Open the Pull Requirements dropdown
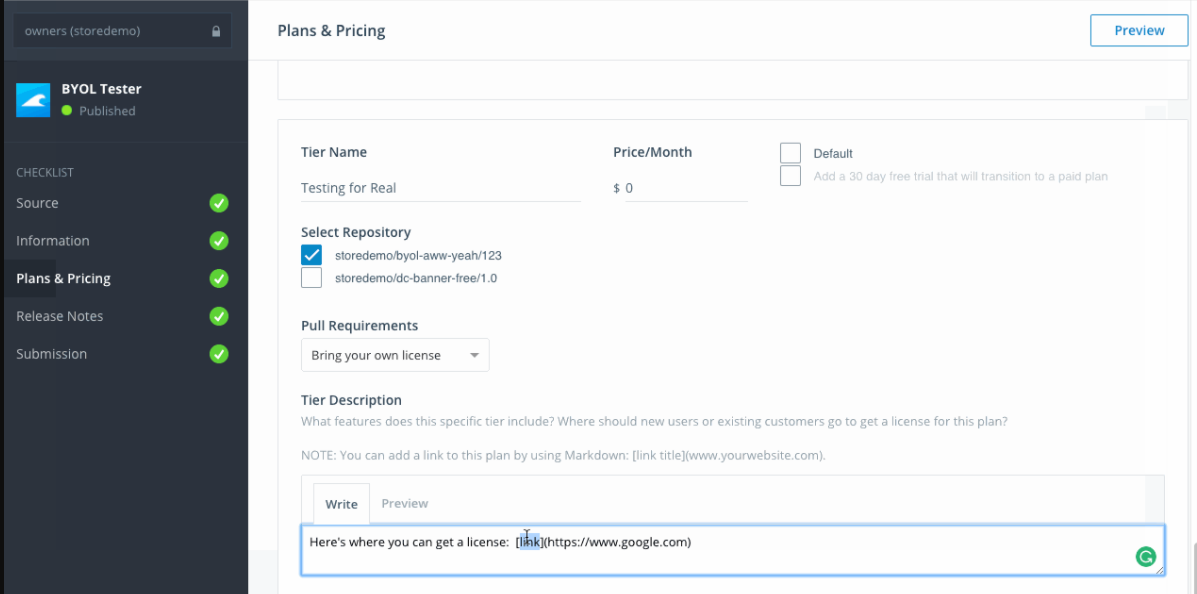The height and width of the screenshot is (594, 1197). tap(395, 355)
